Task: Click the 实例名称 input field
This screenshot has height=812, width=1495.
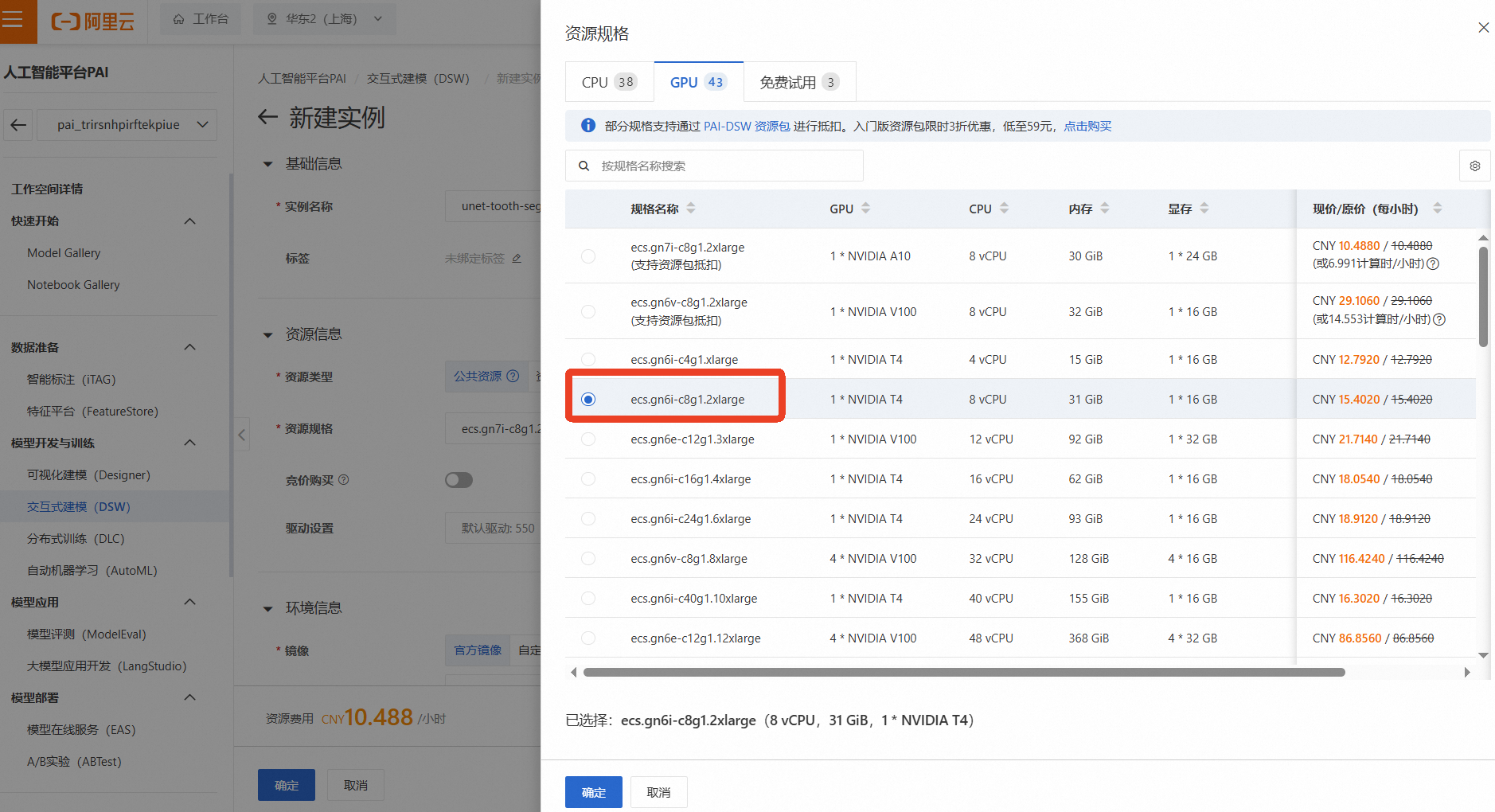Action: pos(493,206)
